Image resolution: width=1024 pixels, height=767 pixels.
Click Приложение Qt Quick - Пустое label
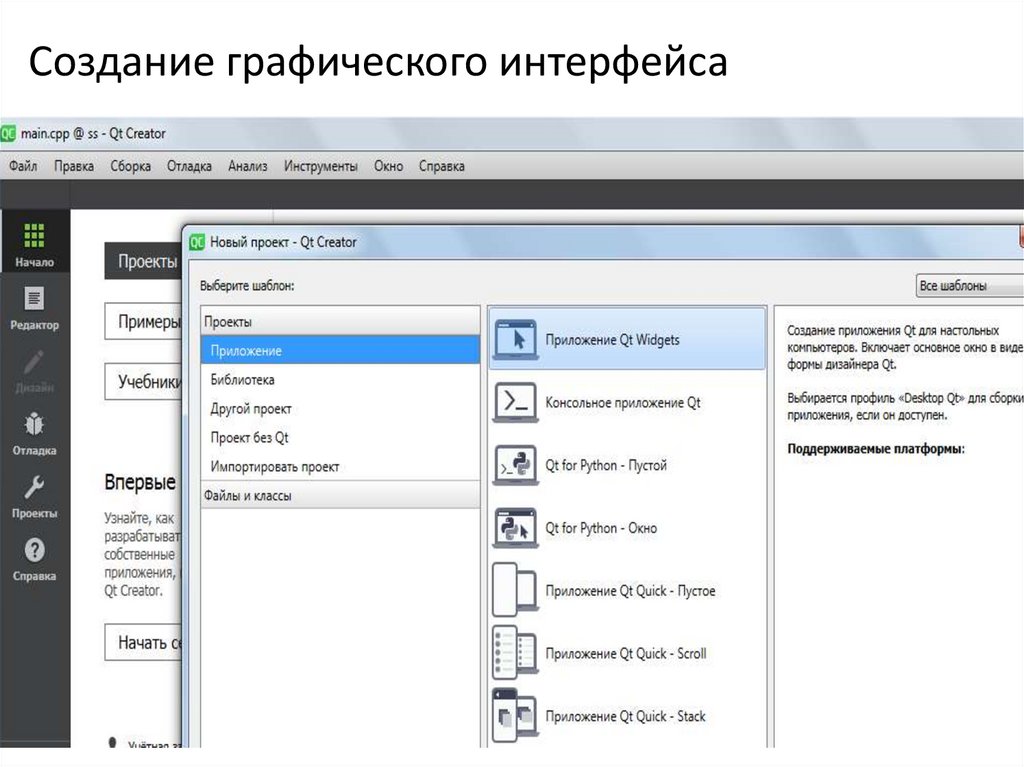tap(630, 591)
